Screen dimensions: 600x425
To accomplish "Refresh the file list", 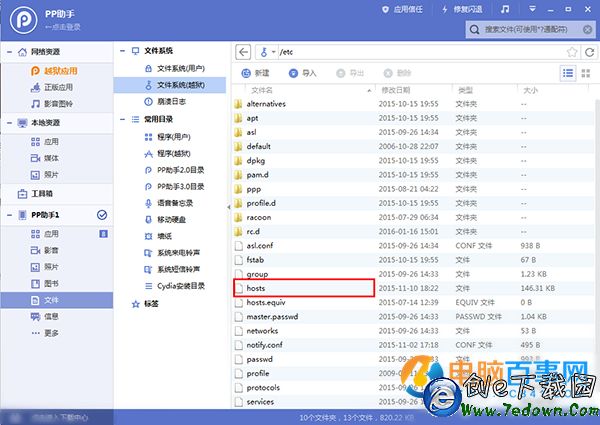I will [x=590, y=52].
